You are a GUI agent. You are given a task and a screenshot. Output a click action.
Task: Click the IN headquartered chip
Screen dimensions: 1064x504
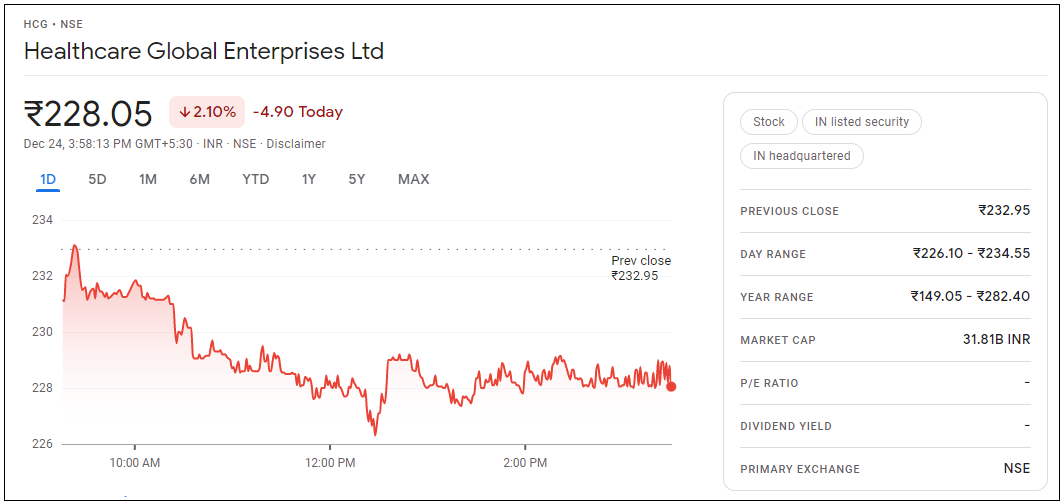pyautogui.click(x=802, y=156)
